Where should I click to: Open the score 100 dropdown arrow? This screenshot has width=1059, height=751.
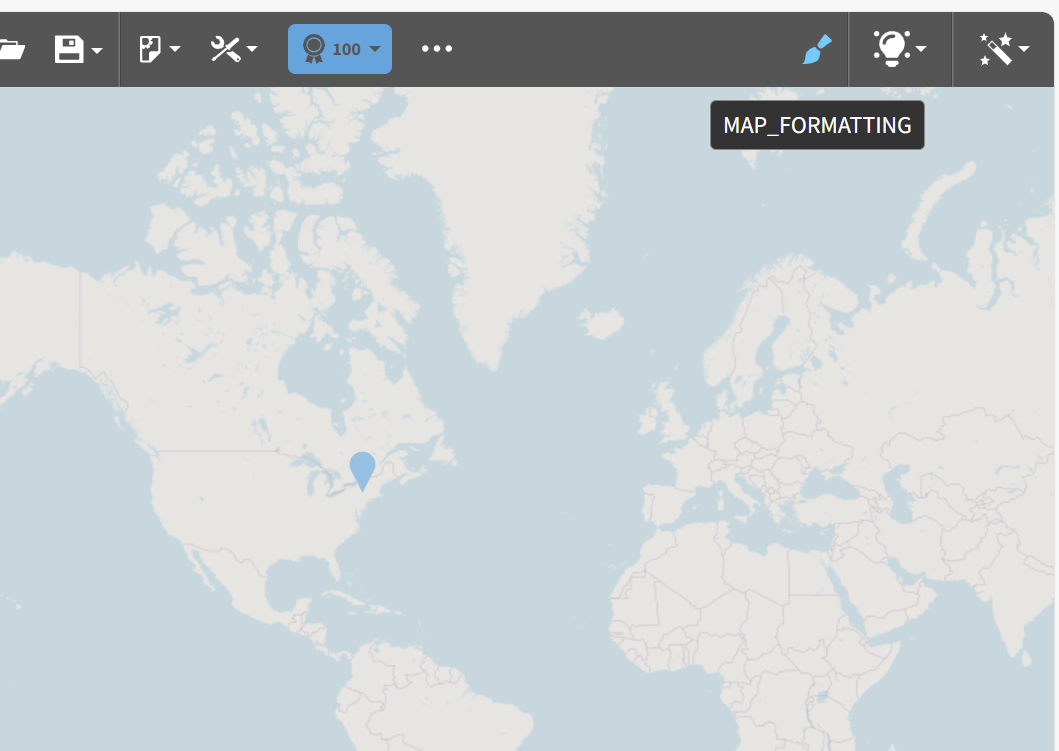point(375,47)
